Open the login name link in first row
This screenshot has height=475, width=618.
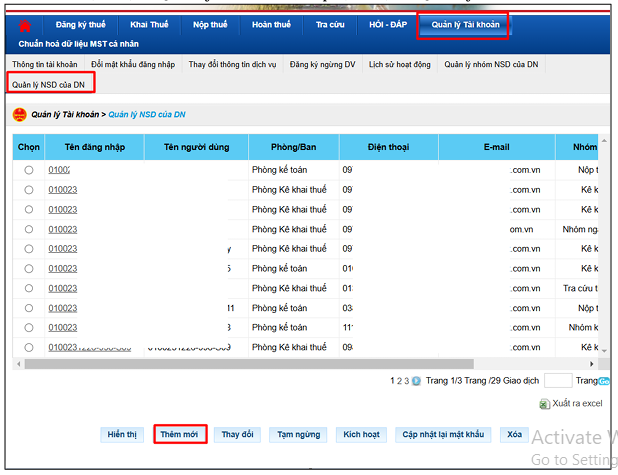59,170
